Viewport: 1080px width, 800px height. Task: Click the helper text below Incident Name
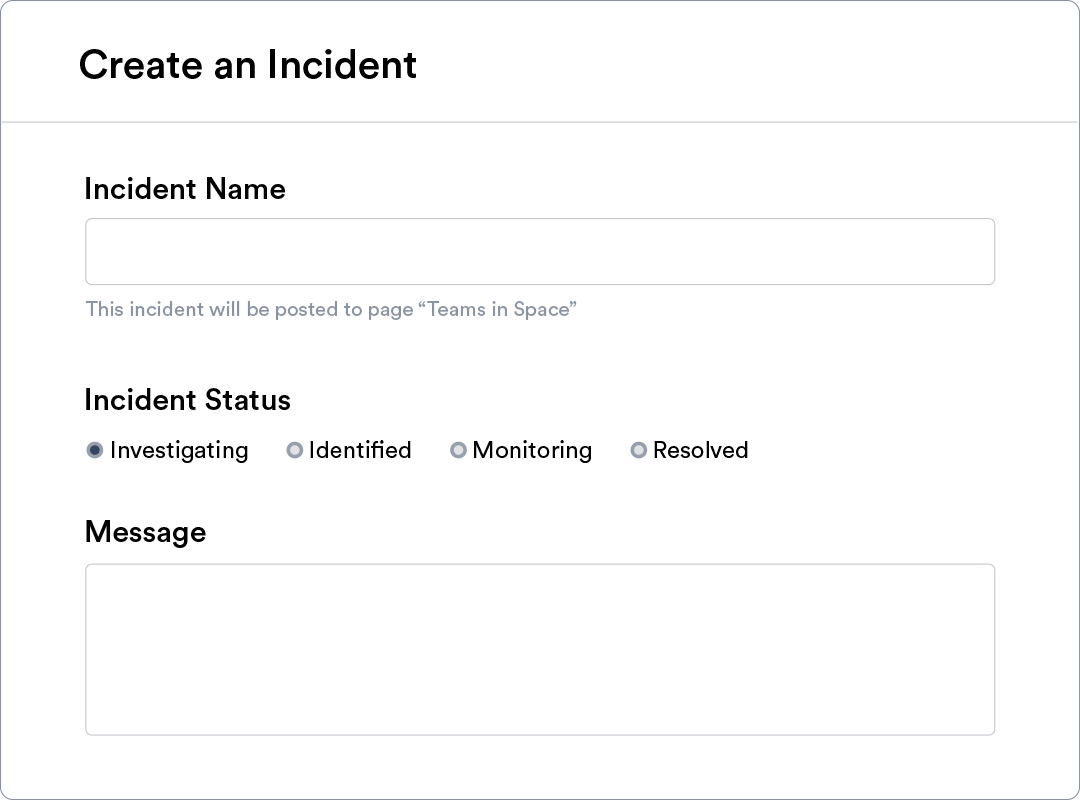[330, 309]
